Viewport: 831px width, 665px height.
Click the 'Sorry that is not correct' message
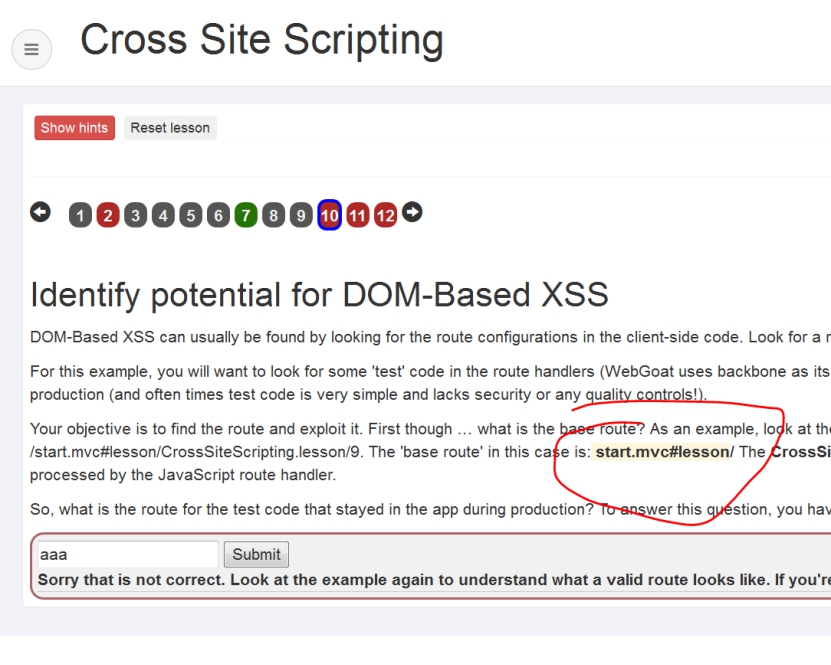pos(434,580)
